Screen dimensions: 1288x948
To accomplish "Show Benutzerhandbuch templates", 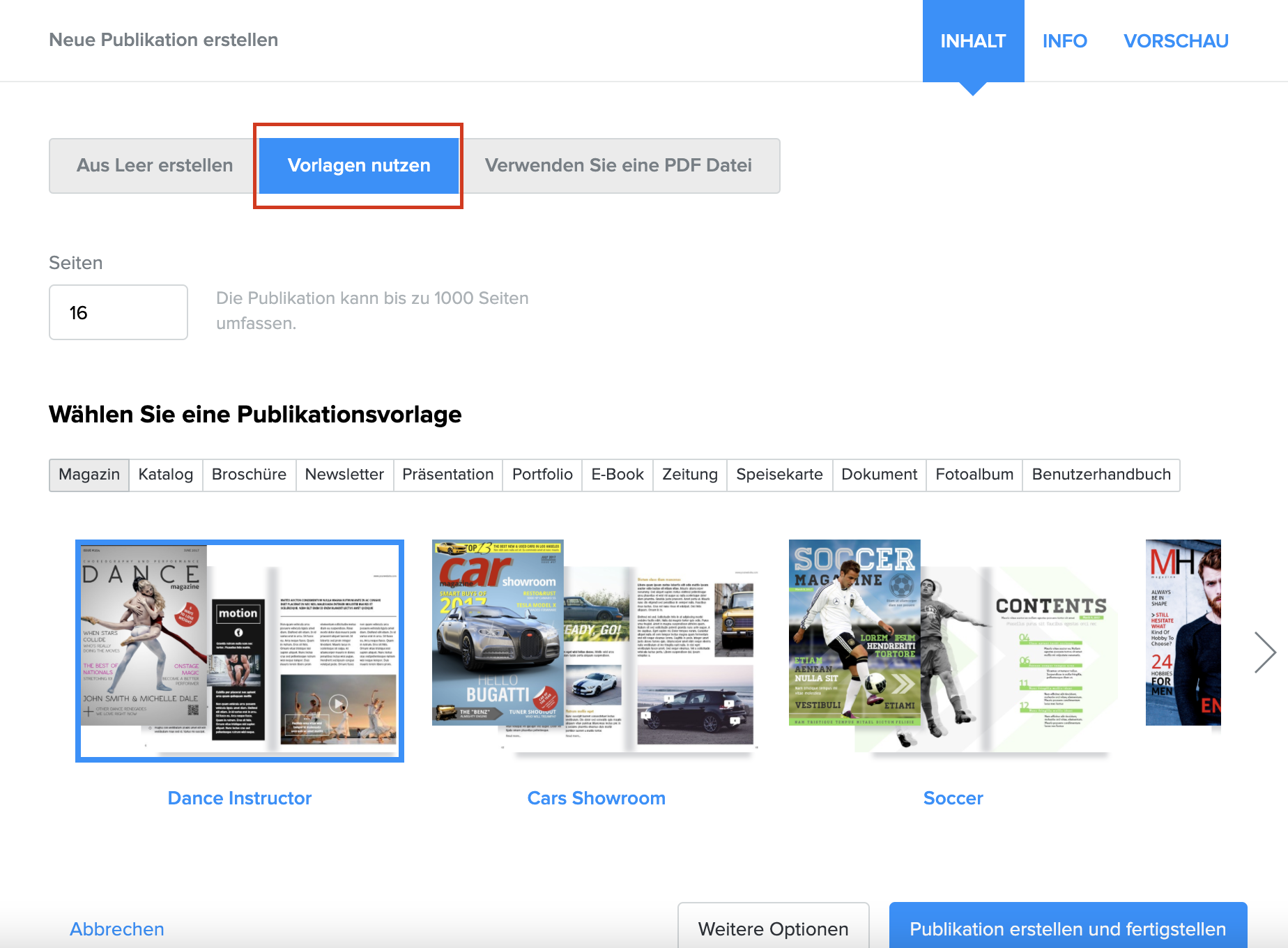I will (1101, 475).
